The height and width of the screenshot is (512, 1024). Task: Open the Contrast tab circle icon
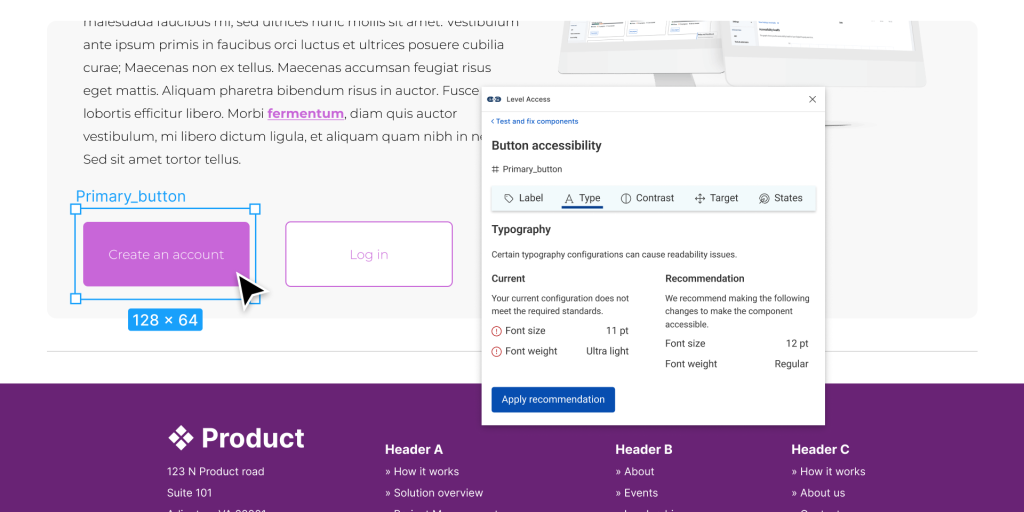[x=626, y=198]
